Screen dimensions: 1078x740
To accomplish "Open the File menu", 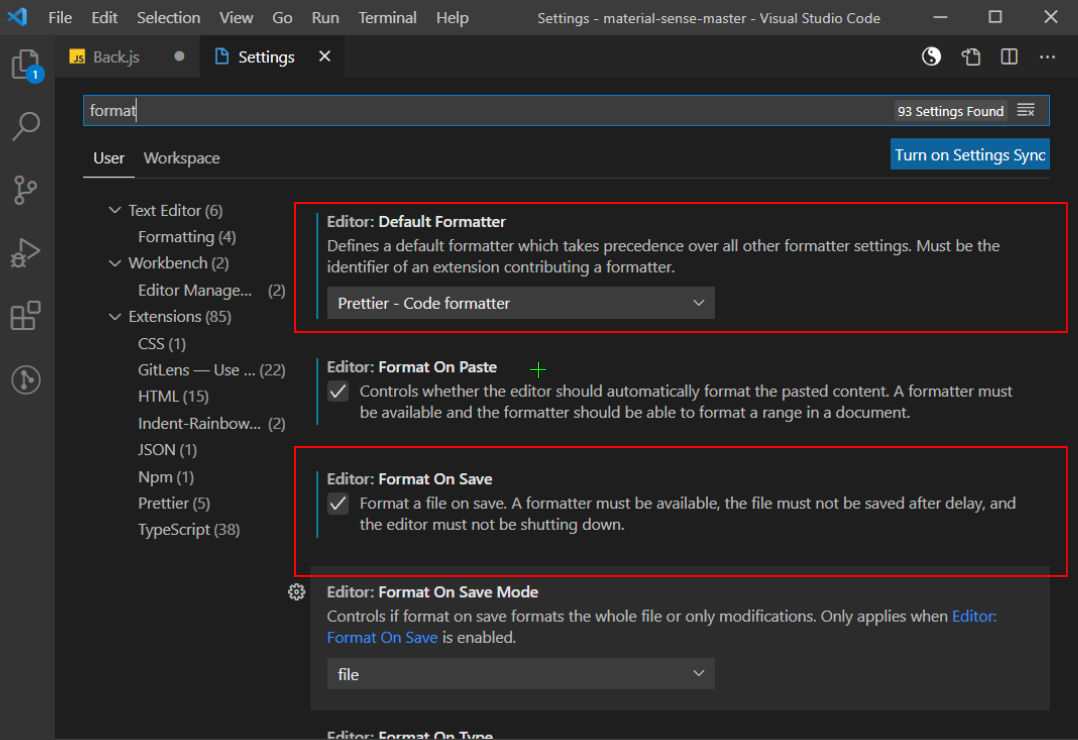I will (60, 17).
